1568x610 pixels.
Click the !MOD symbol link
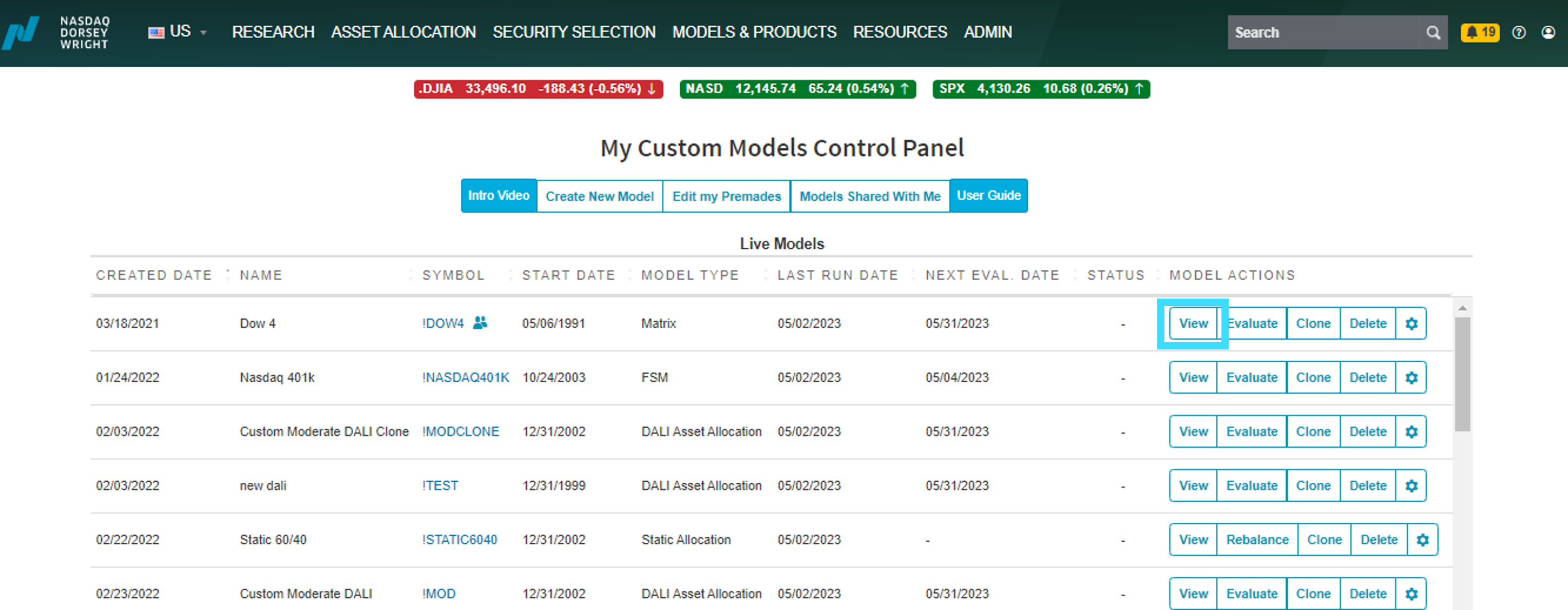(438, 594)
